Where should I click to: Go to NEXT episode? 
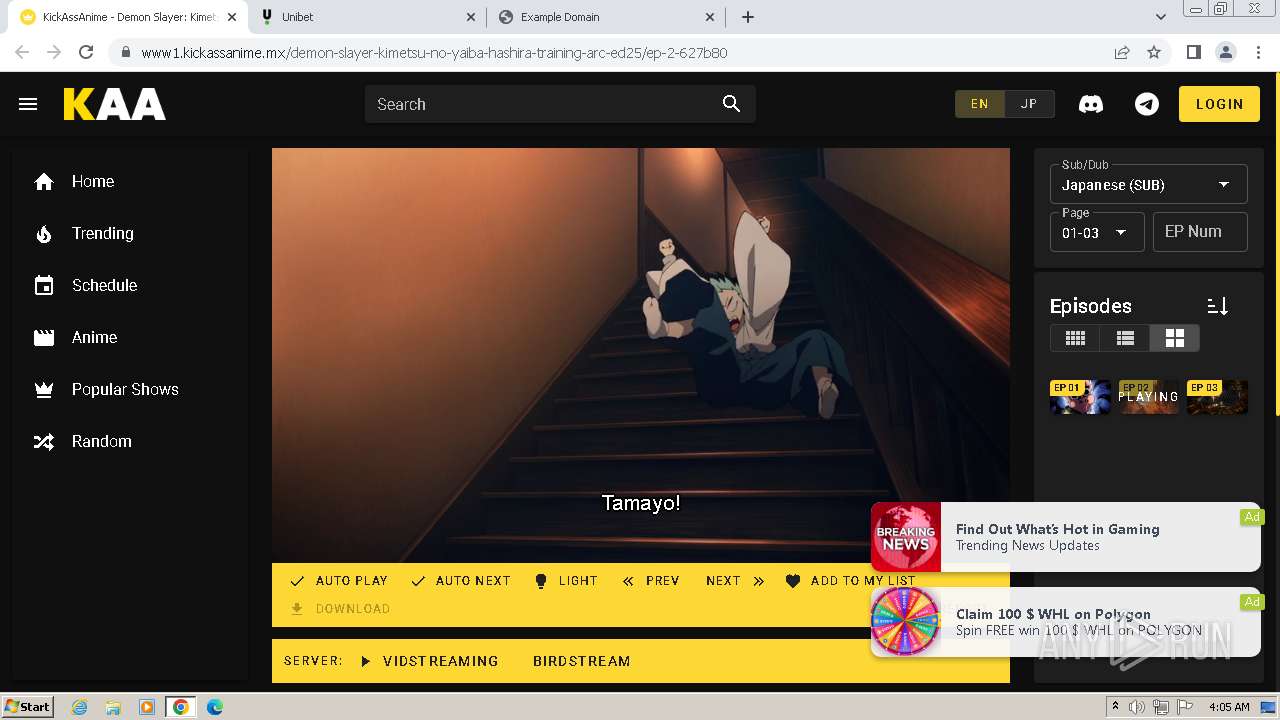[735, 581]
